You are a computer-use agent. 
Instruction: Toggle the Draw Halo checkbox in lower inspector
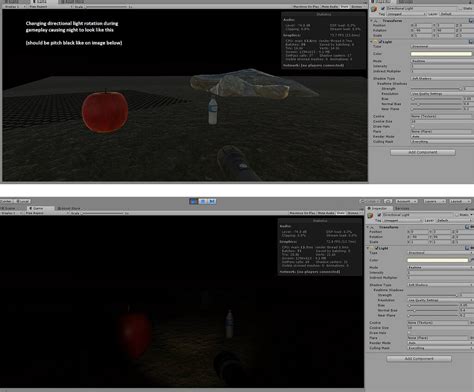pos(409,333)
